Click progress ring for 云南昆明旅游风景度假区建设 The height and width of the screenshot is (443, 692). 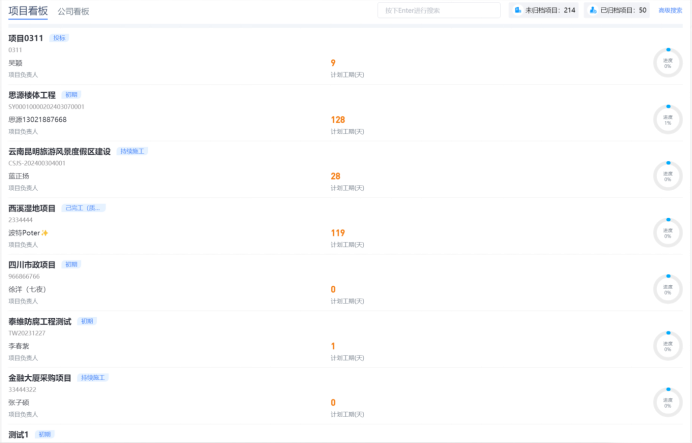(667, 176)
